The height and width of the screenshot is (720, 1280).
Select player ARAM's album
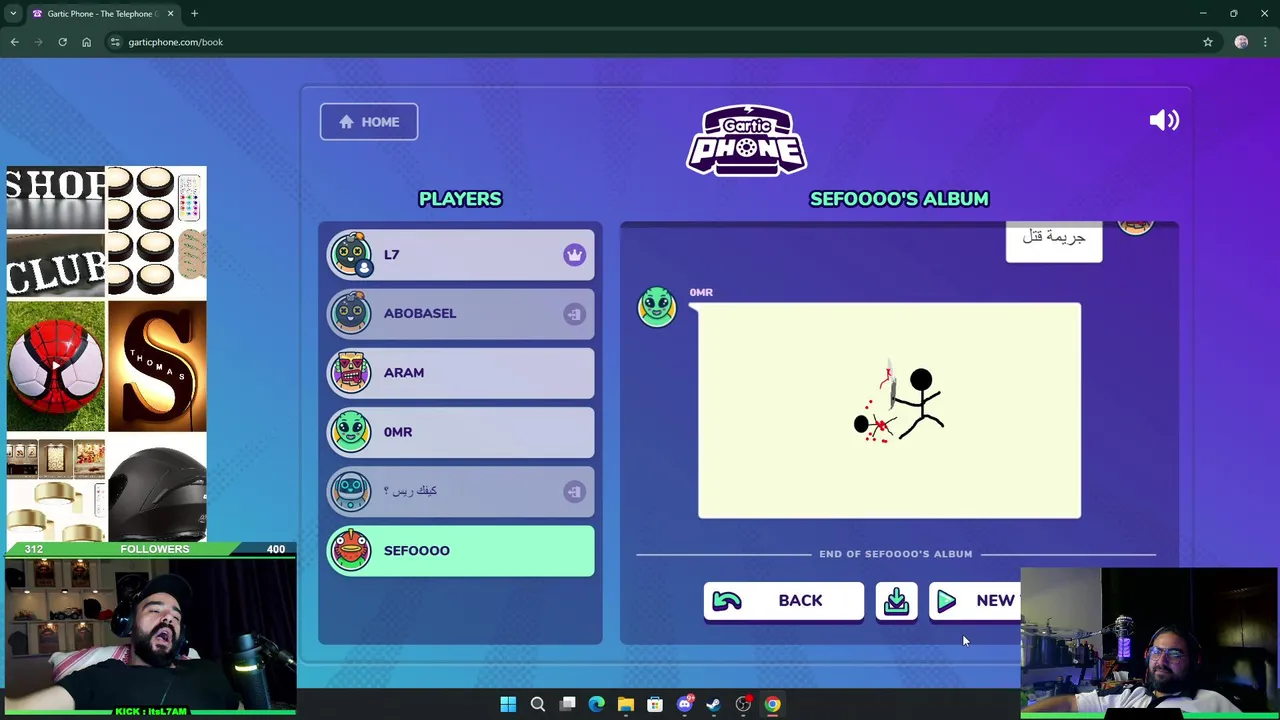[x=461, y=373]
